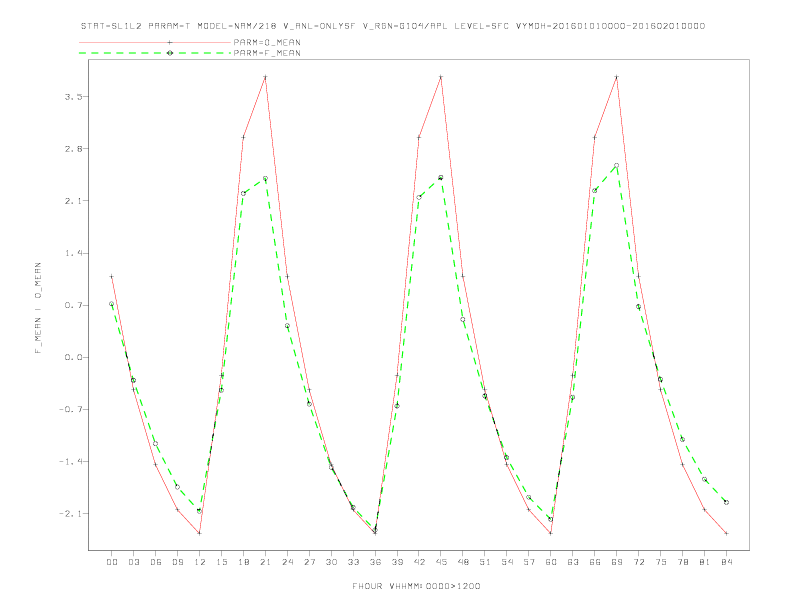Click the x-axis tick label 81
This screenshot has width=792, height=612.
[x=705, y=562]
